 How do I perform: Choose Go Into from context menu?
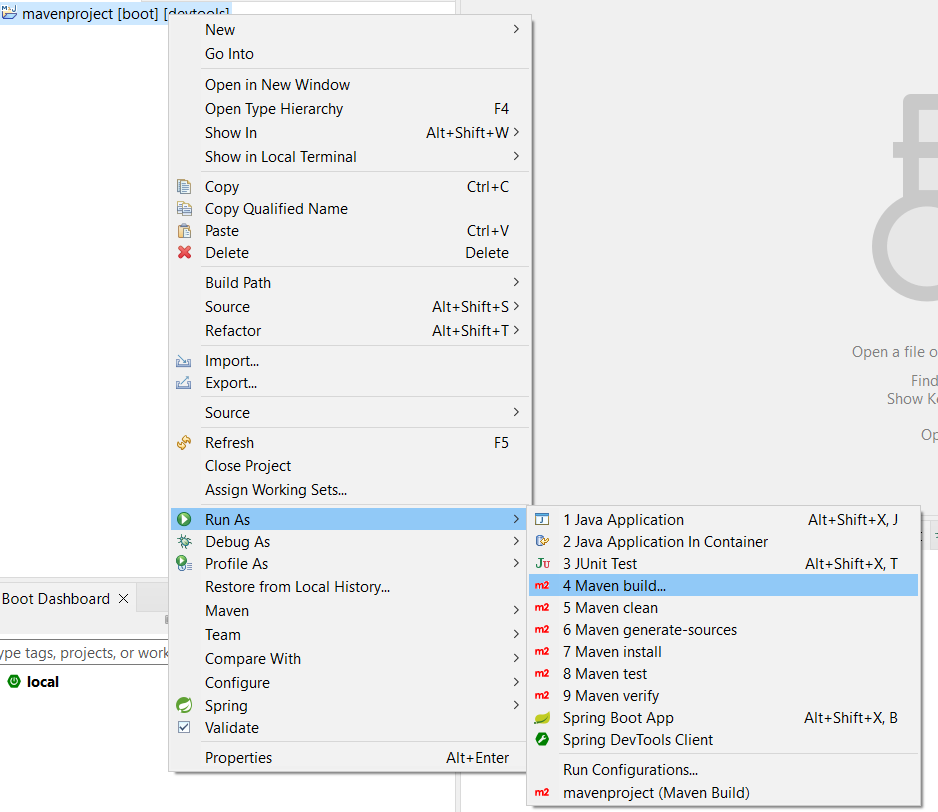[x=350, y=54]
